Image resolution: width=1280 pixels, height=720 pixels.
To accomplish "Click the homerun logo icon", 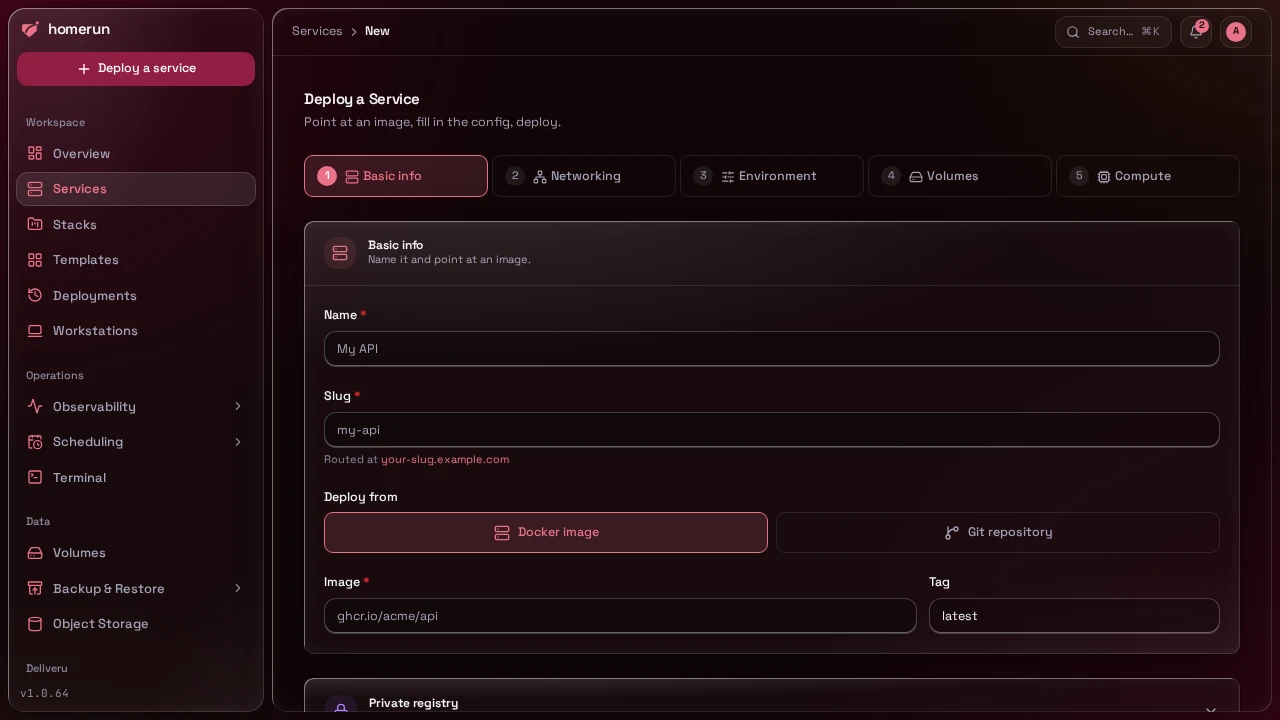I will (30, 29).
